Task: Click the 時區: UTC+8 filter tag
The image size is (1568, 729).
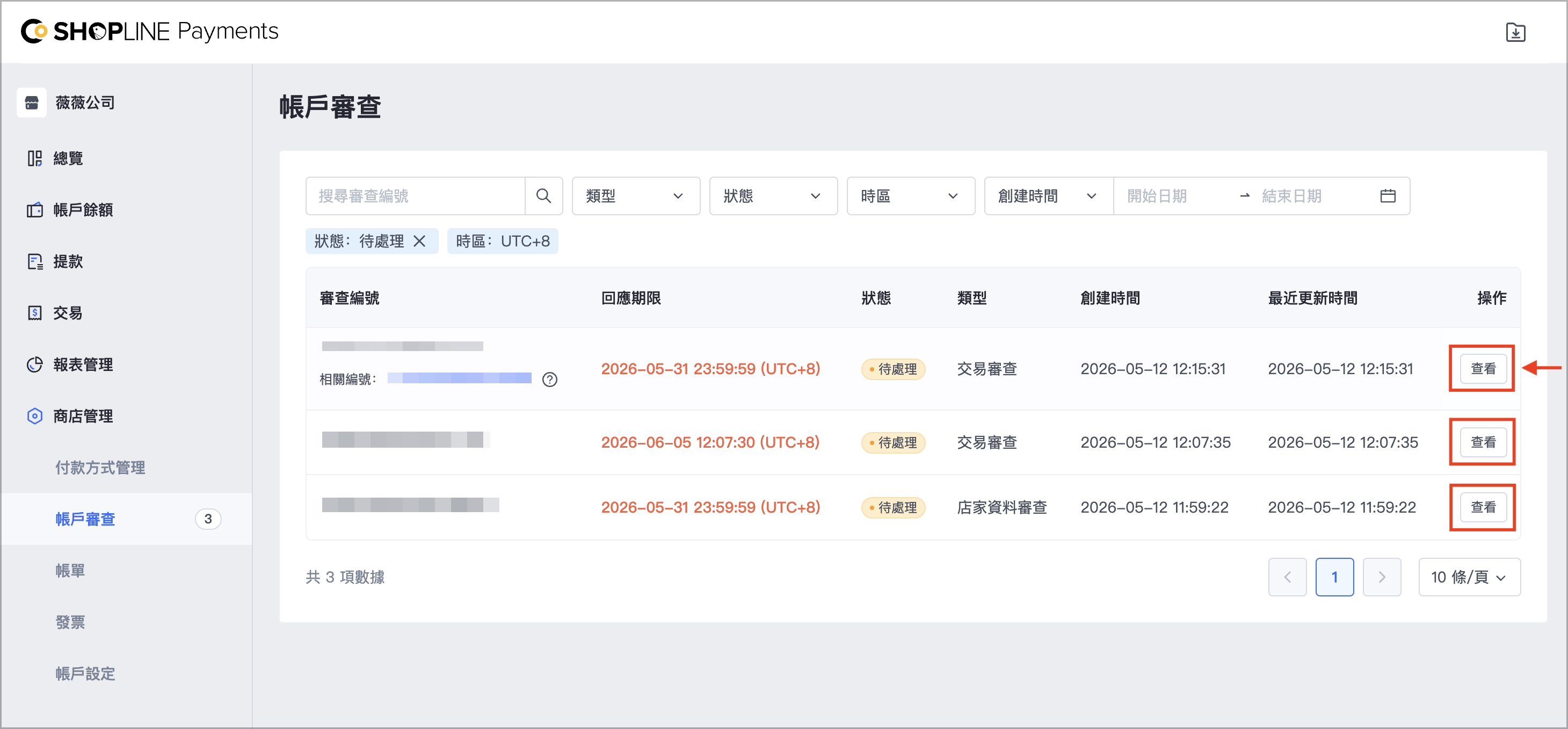Action: coord(503,241)
